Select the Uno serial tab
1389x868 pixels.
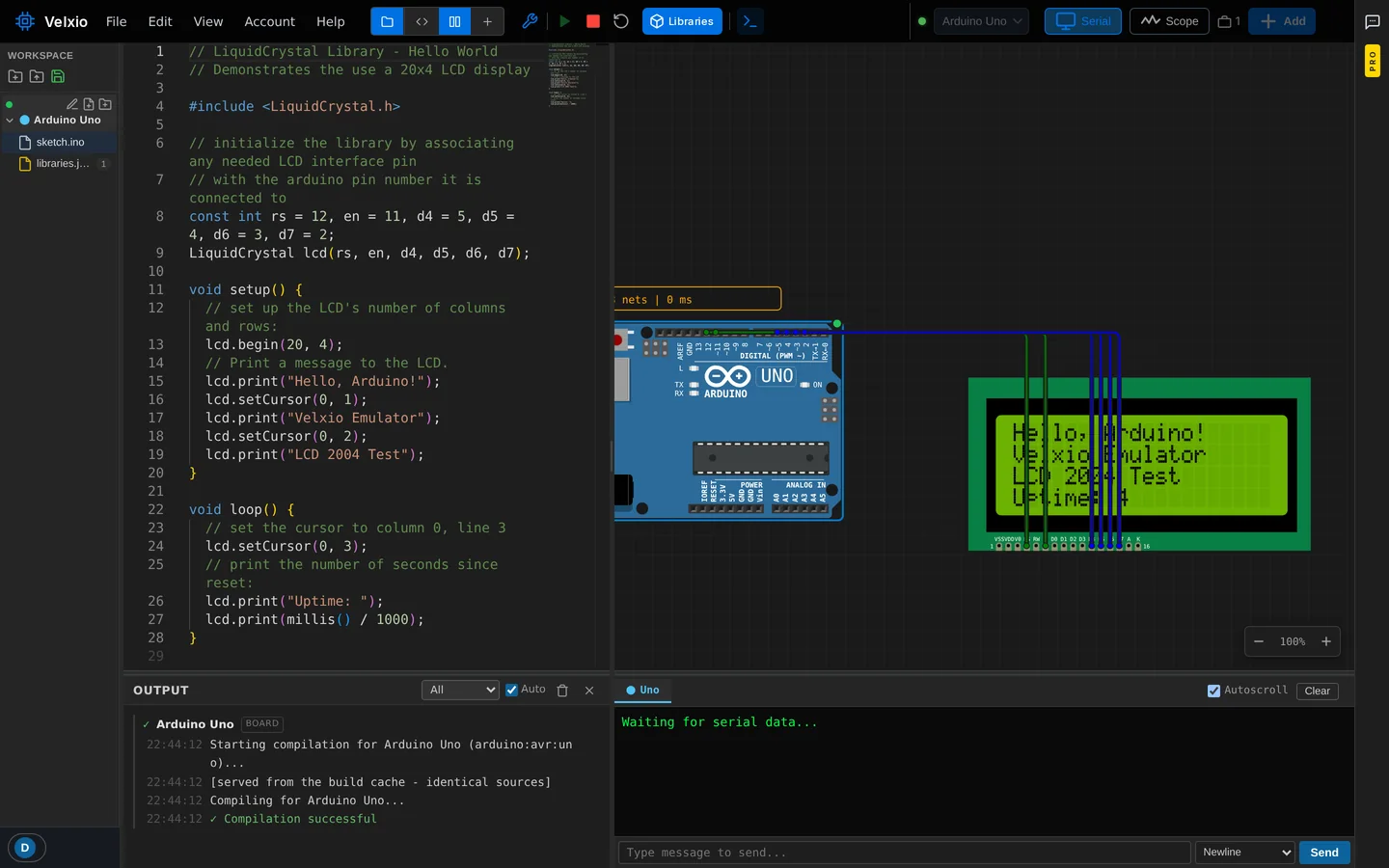[x=642, y=691]
